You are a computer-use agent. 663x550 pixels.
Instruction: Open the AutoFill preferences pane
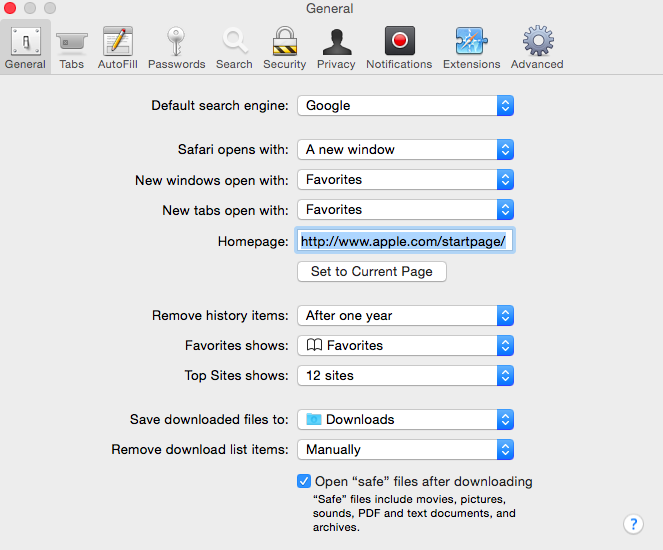(118, 47)
